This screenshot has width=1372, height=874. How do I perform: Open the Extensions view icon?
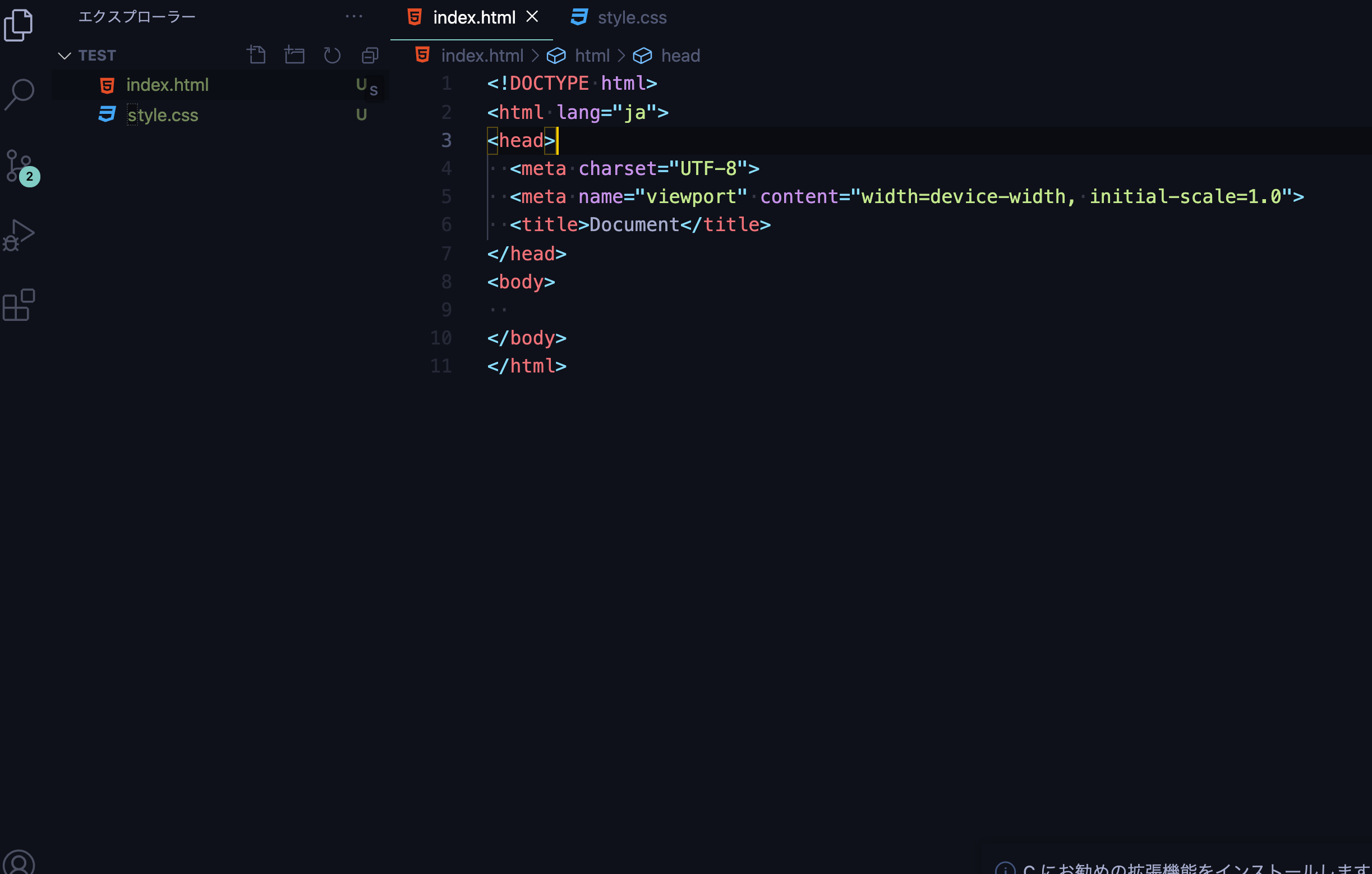coord(19,305)
